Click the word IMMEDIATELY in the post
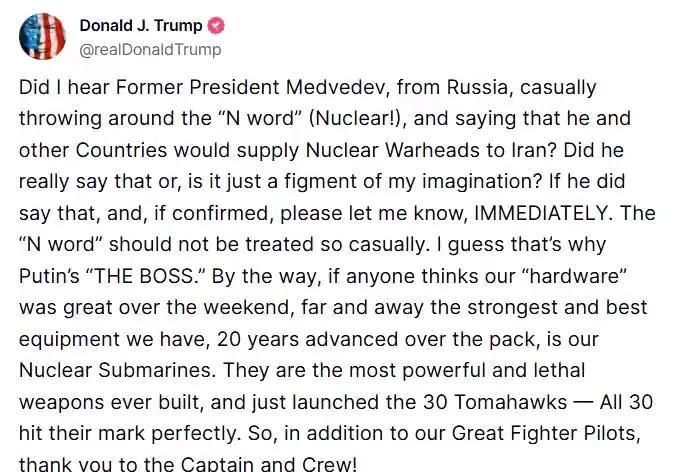This screenshot has height=472, width=676. coord(543,213)
